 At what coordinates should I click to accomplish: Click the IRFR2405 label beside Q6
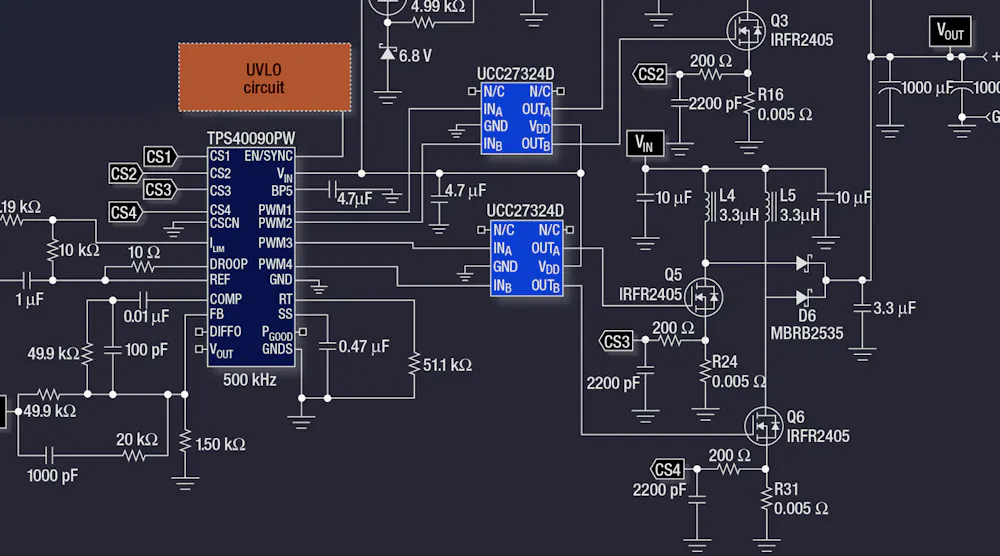818,437
